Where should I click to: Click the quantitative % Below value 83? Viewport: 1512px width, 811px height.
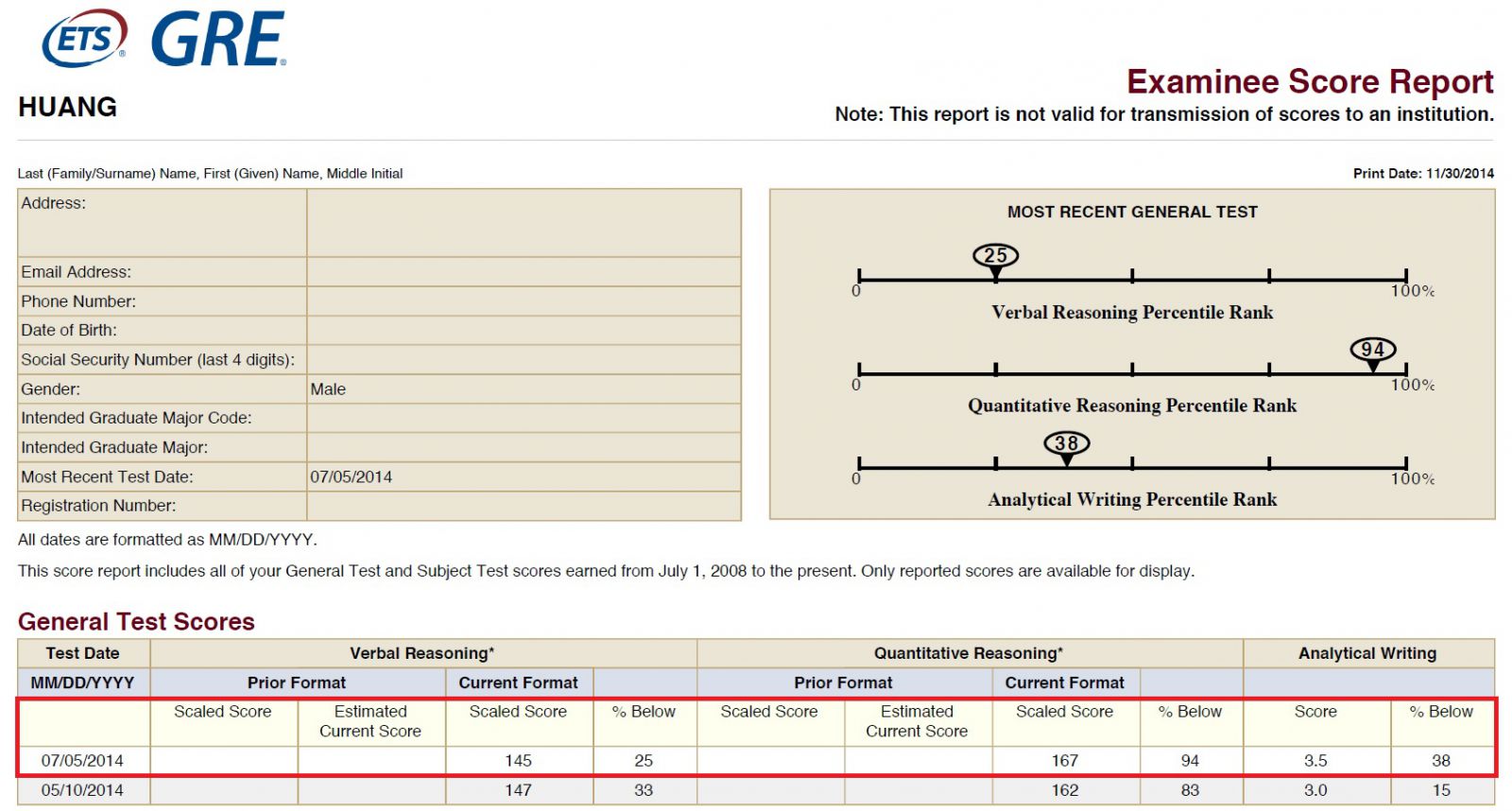(1190, 790)
